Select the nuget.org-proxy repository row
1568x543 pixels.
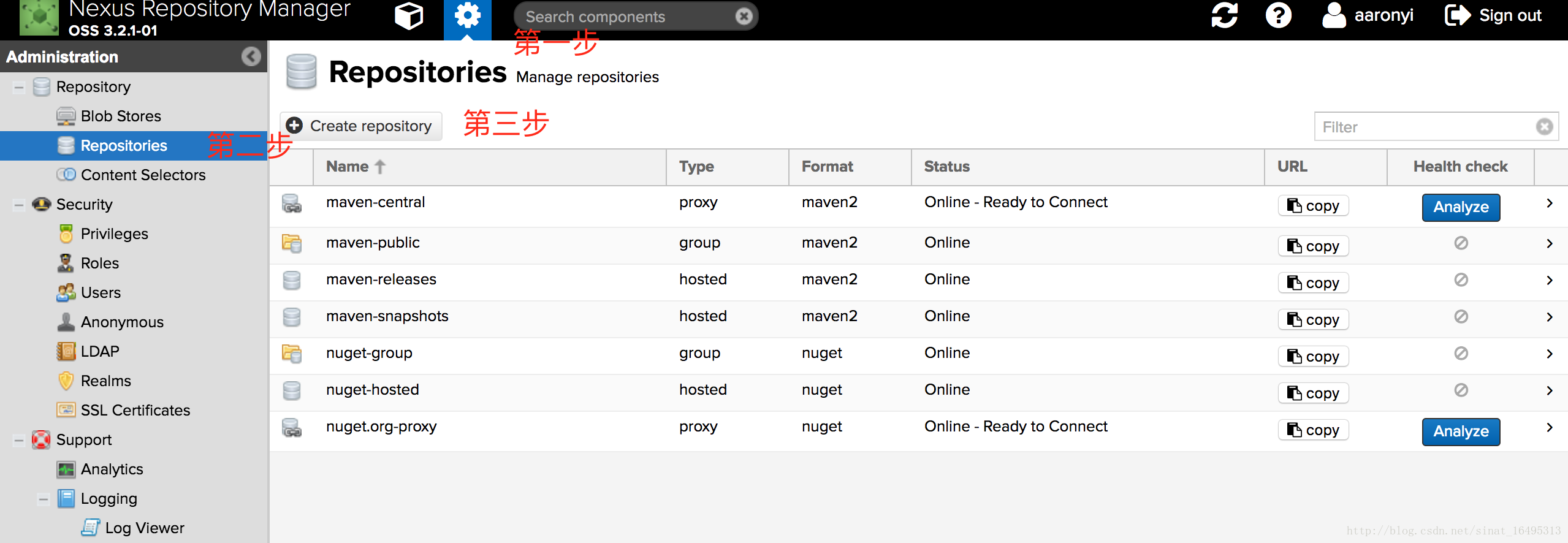(x=918, y=431)
